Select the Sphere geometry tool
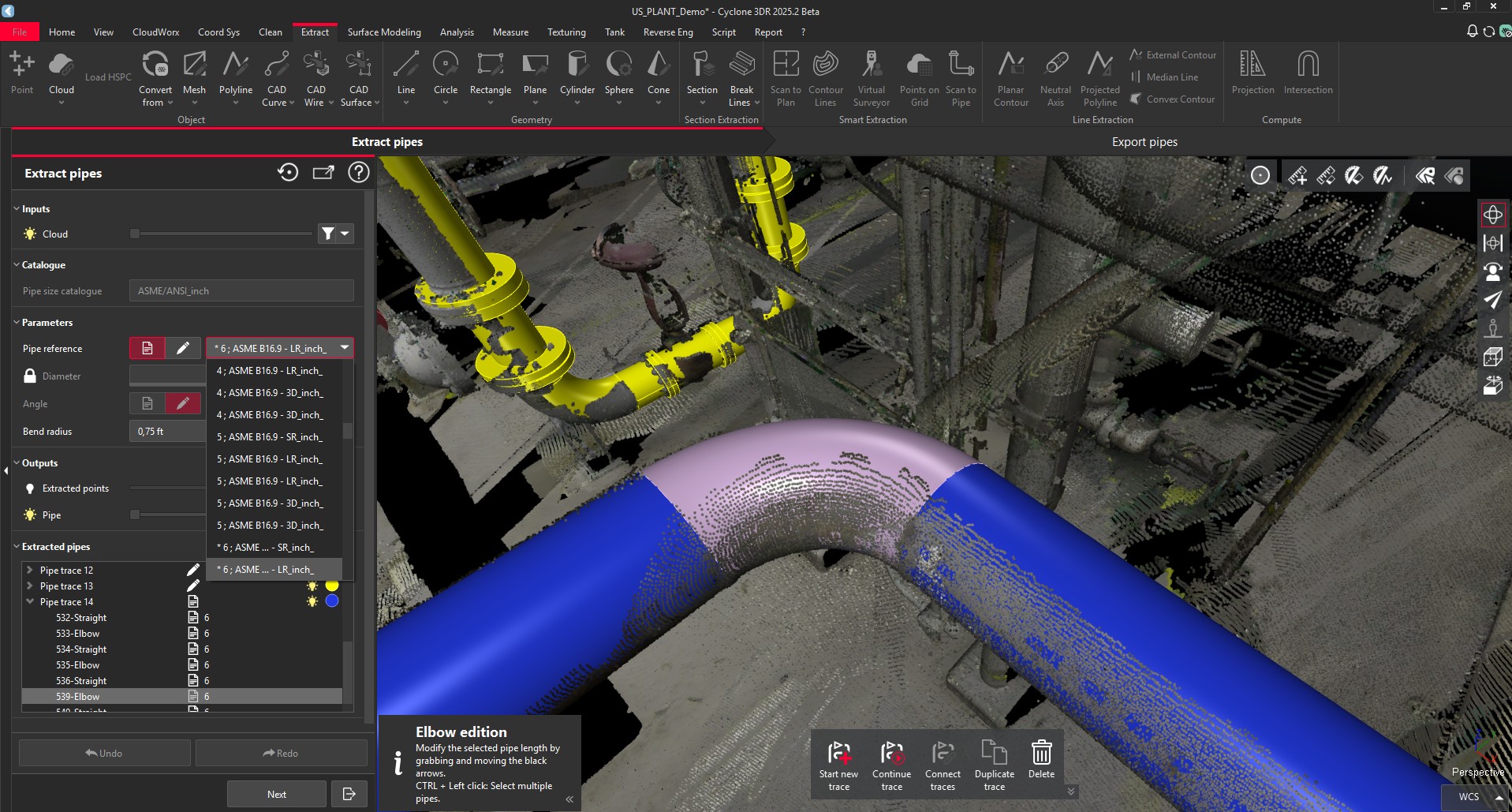This screenshot has width=1512, height=812. pyautogui.click(x=618, y=77)
